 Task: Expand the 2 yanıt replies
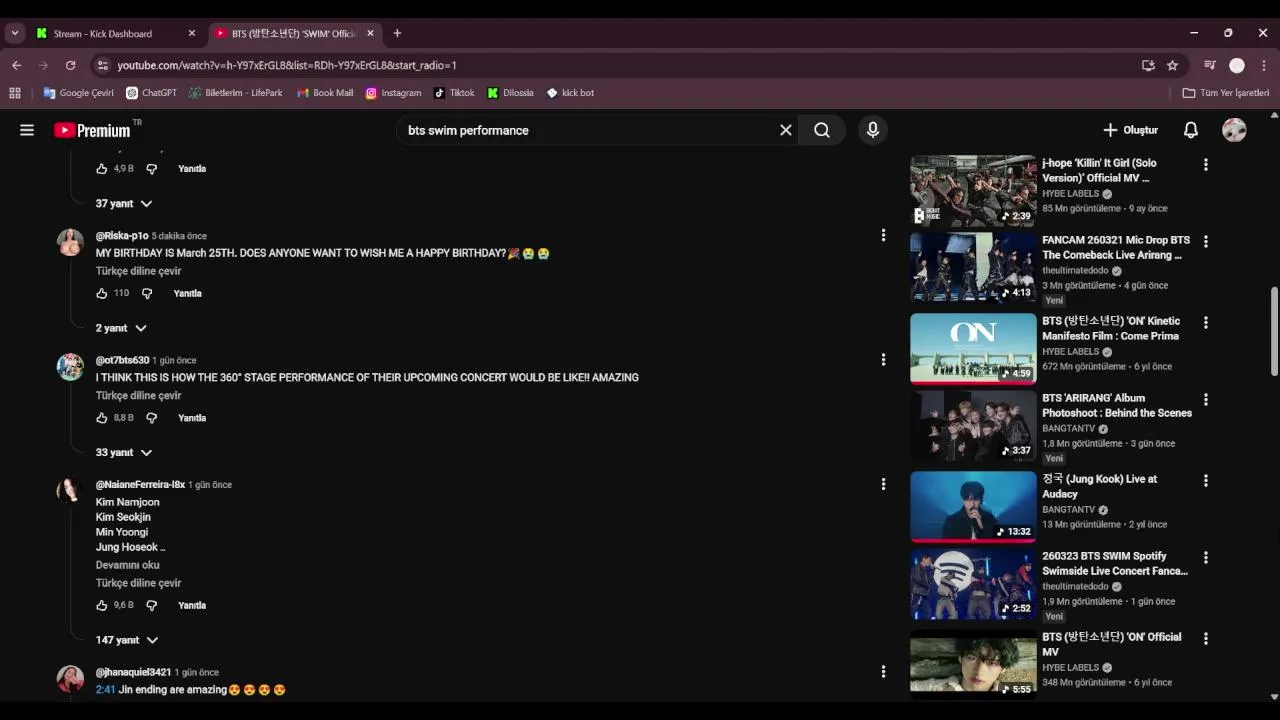(x=121, y=328)
